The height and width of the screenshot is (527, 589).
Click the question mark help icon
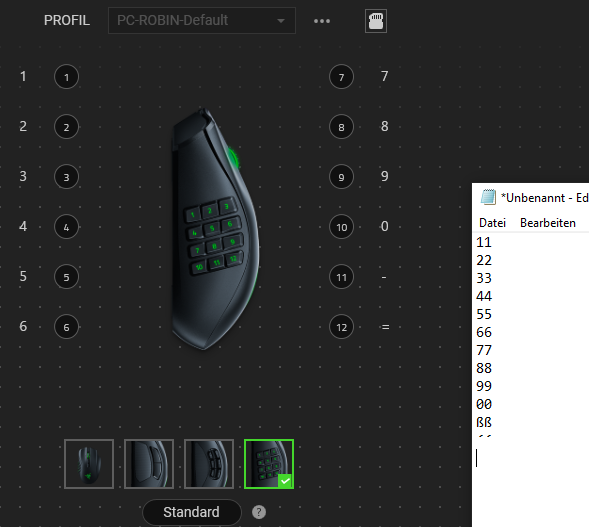(x=259, y=512)
